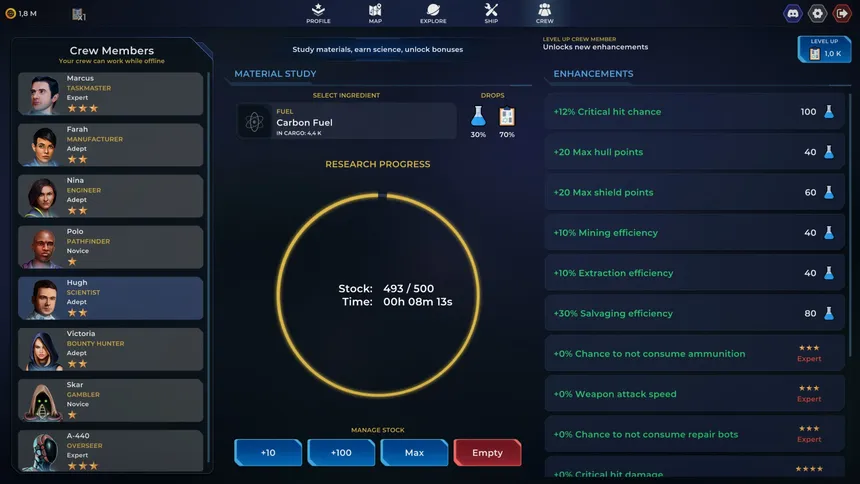The width and height of the screenshot is (860, 484).
Task: Click locked Critical hit damage enhancement
Action: coord(694,467)
